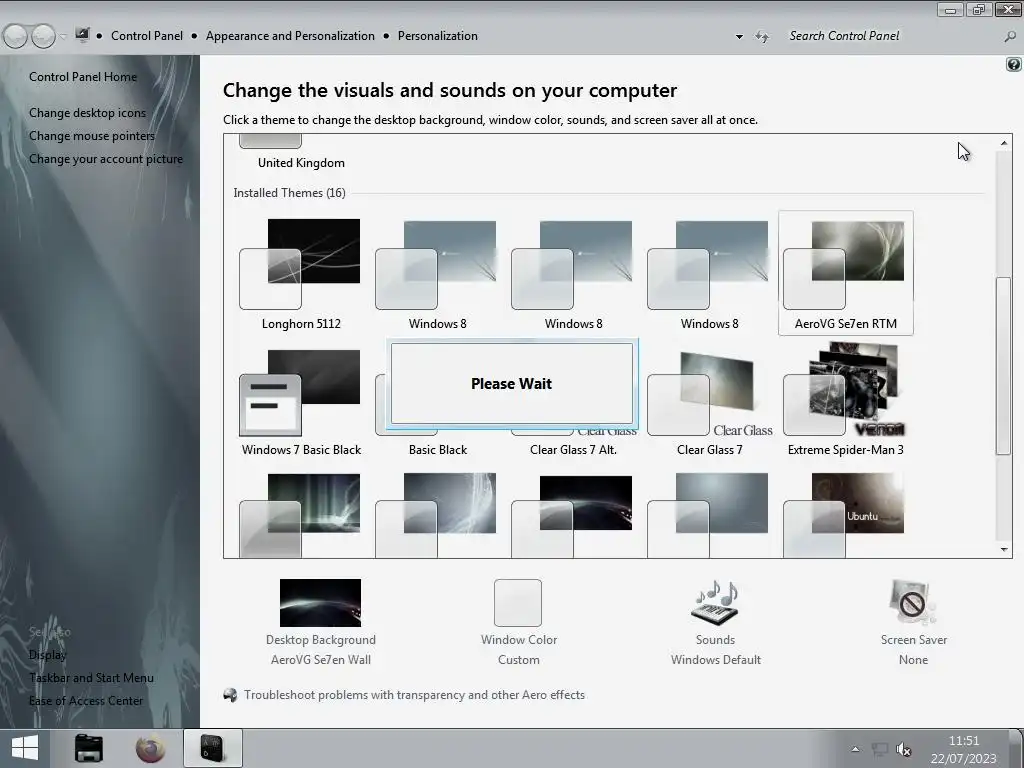Open Desktop Background settings
The image size is (1024, 768).
coord(321,622)
